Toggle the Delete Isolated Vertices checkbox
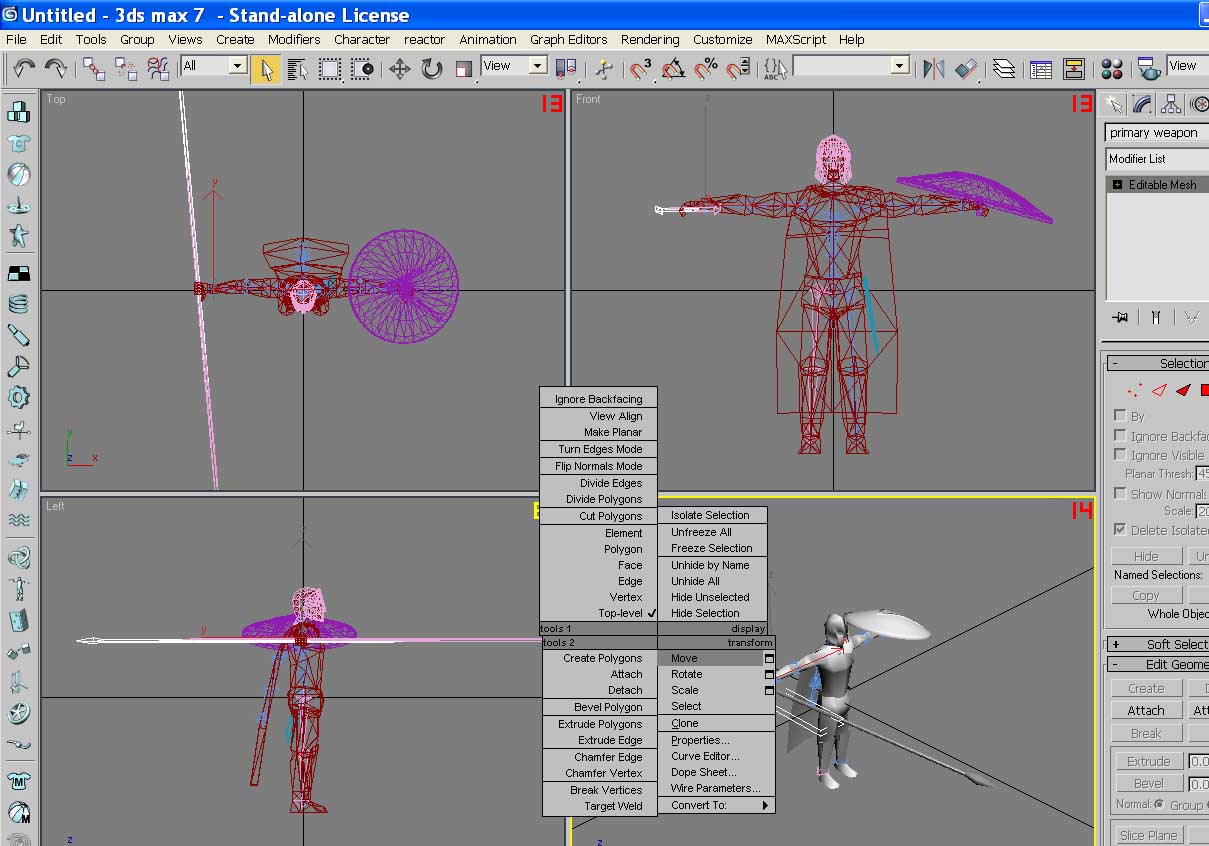This screenshot has height=846, width=1209. [x=1120, y=530]
